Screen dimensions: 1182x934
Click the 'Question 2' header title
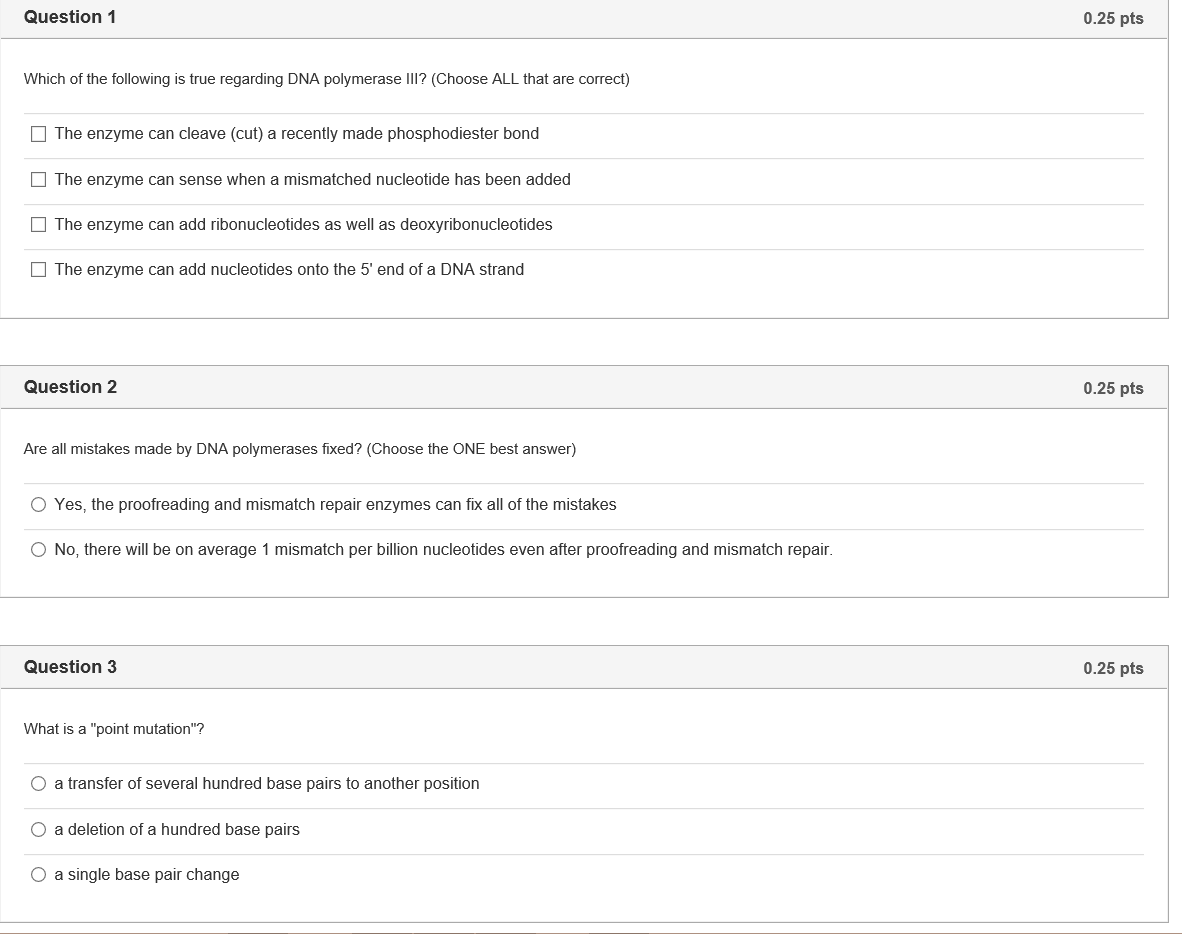click(70, 387)
